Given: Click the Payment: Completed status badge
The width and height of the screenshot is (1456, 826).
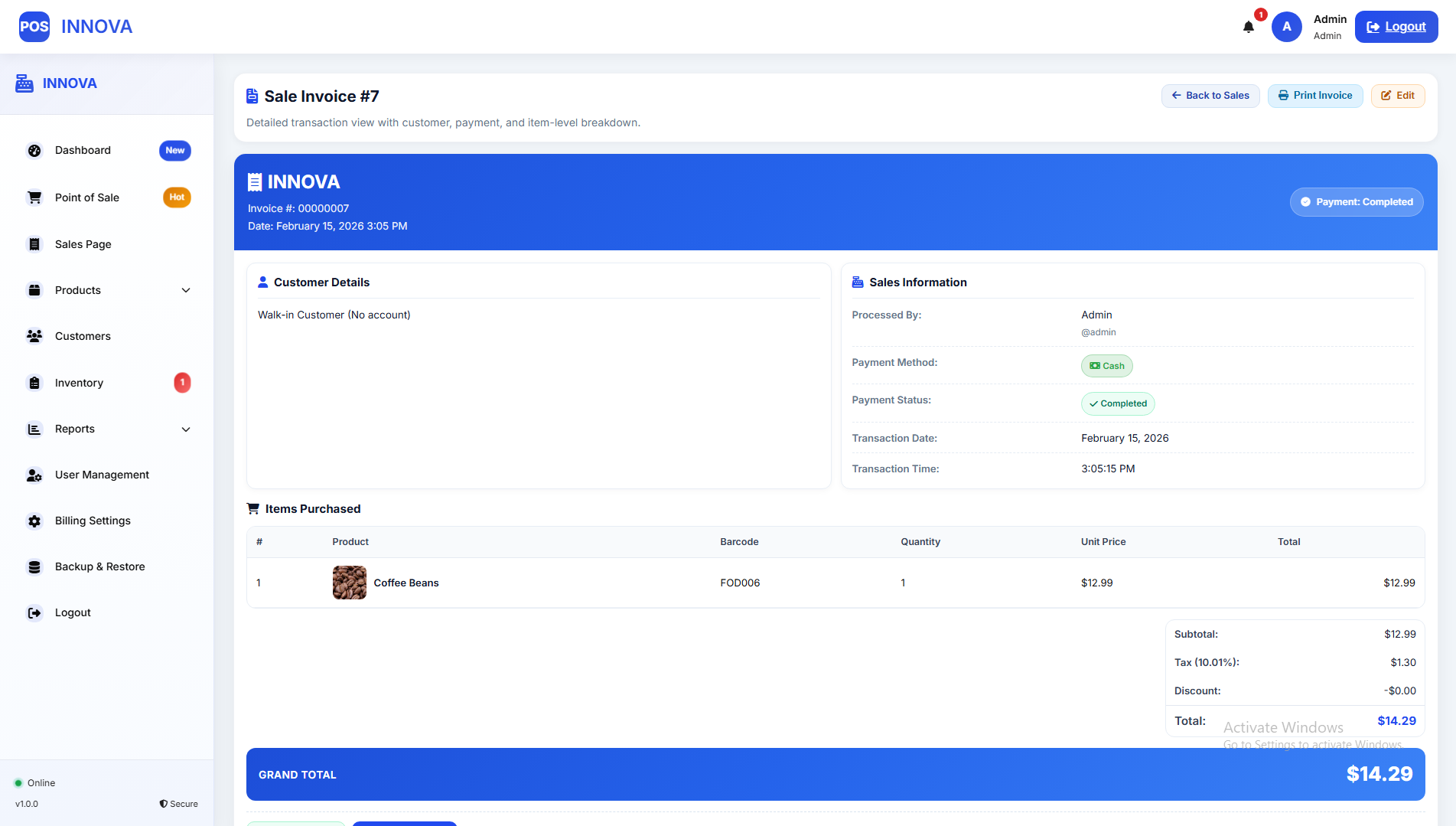Looking at the screenshot, I should pos(1356,202).
